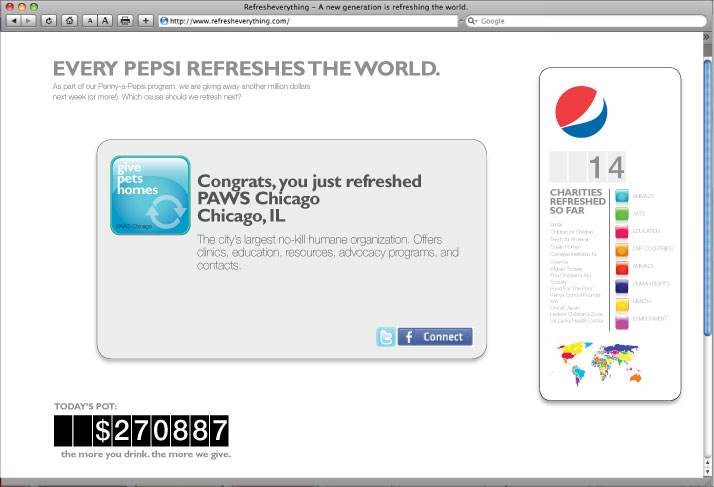Click the ENVIRONMENT category label

coord(650,318)
